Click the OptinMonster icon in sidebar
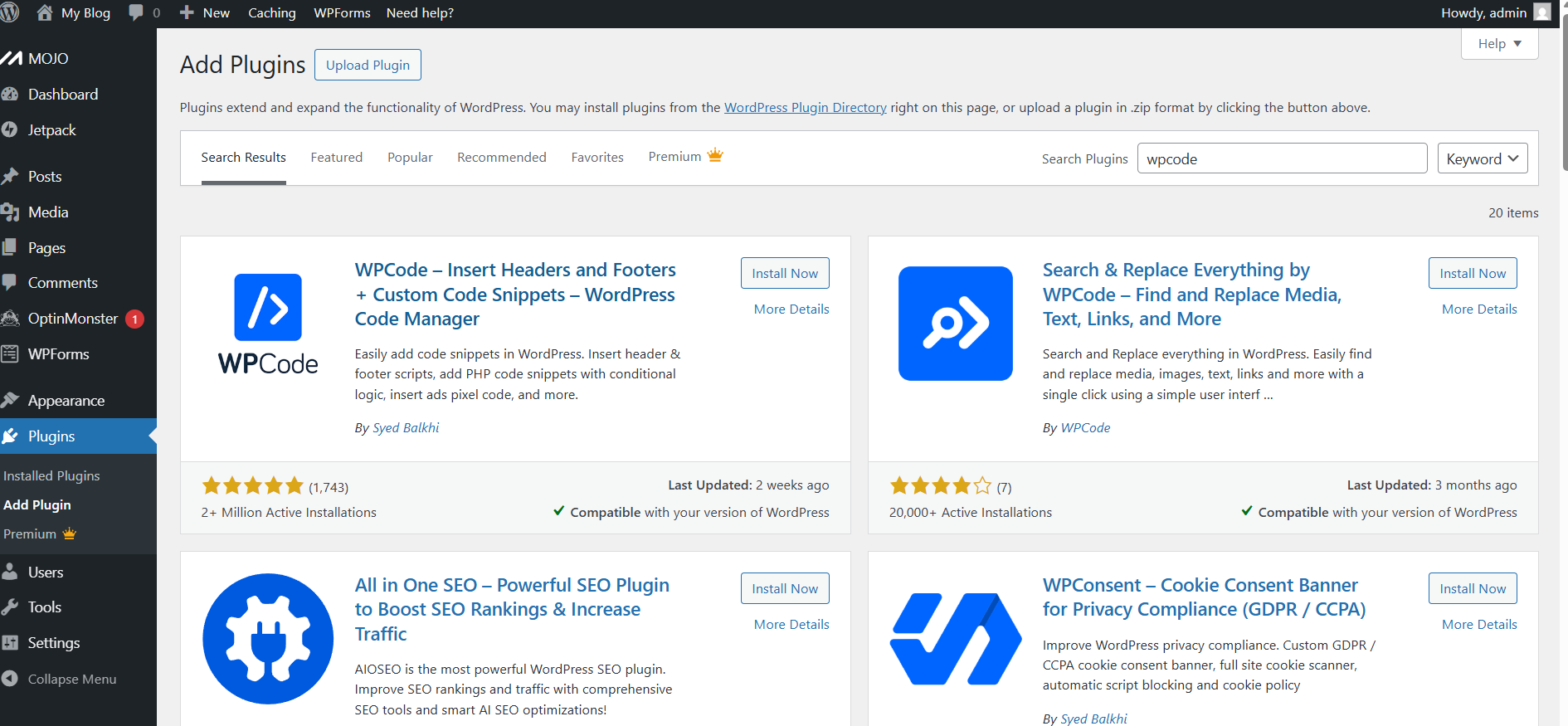The width and height of the screenshot is (1568, 726). pos(10,318)
